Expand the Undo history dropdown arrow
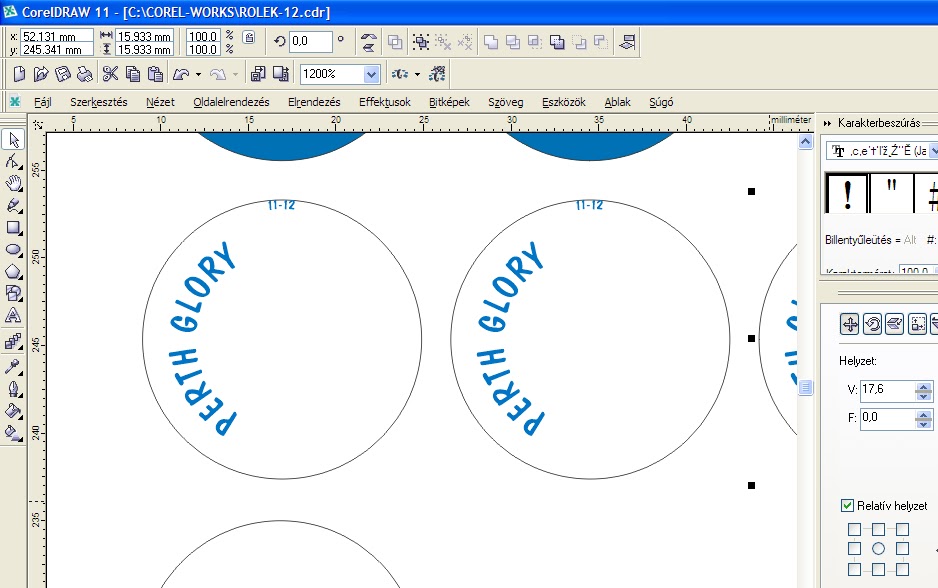Screen dimensions: 938x588 pos(199,75)
